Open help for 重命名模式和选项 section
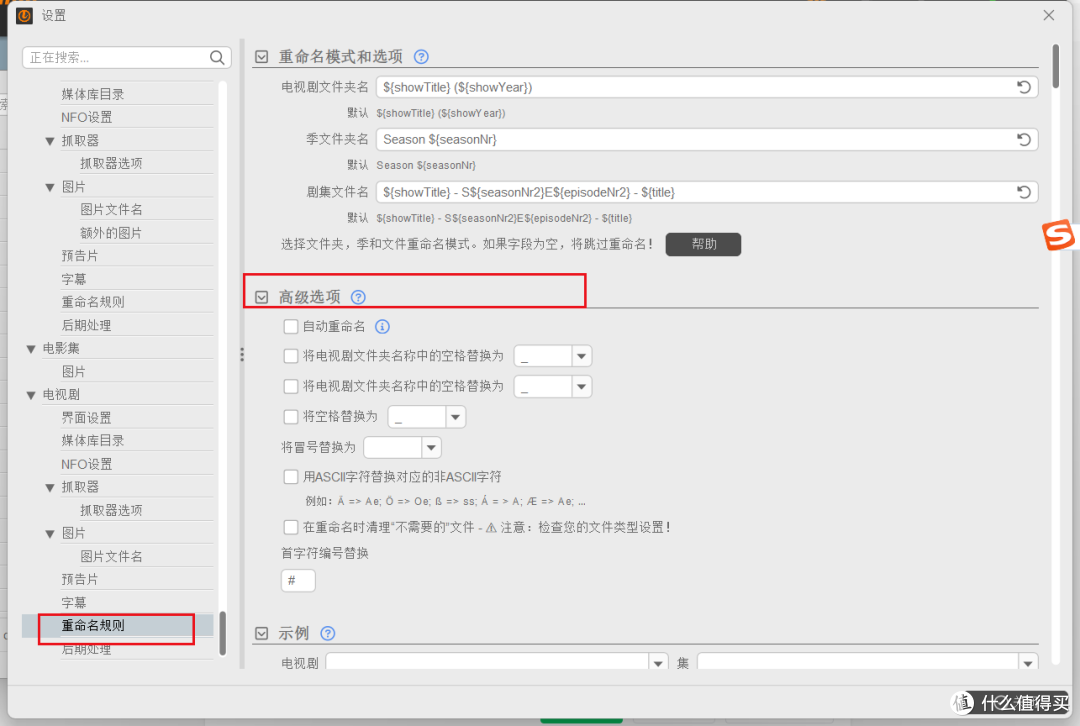The image size is (1080, 726). [x=421, y=57]
